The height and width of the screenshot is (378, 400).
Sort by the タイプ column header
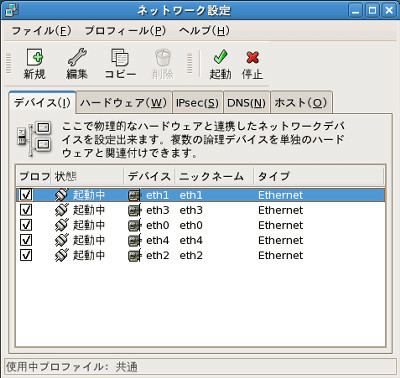[319, 176]
